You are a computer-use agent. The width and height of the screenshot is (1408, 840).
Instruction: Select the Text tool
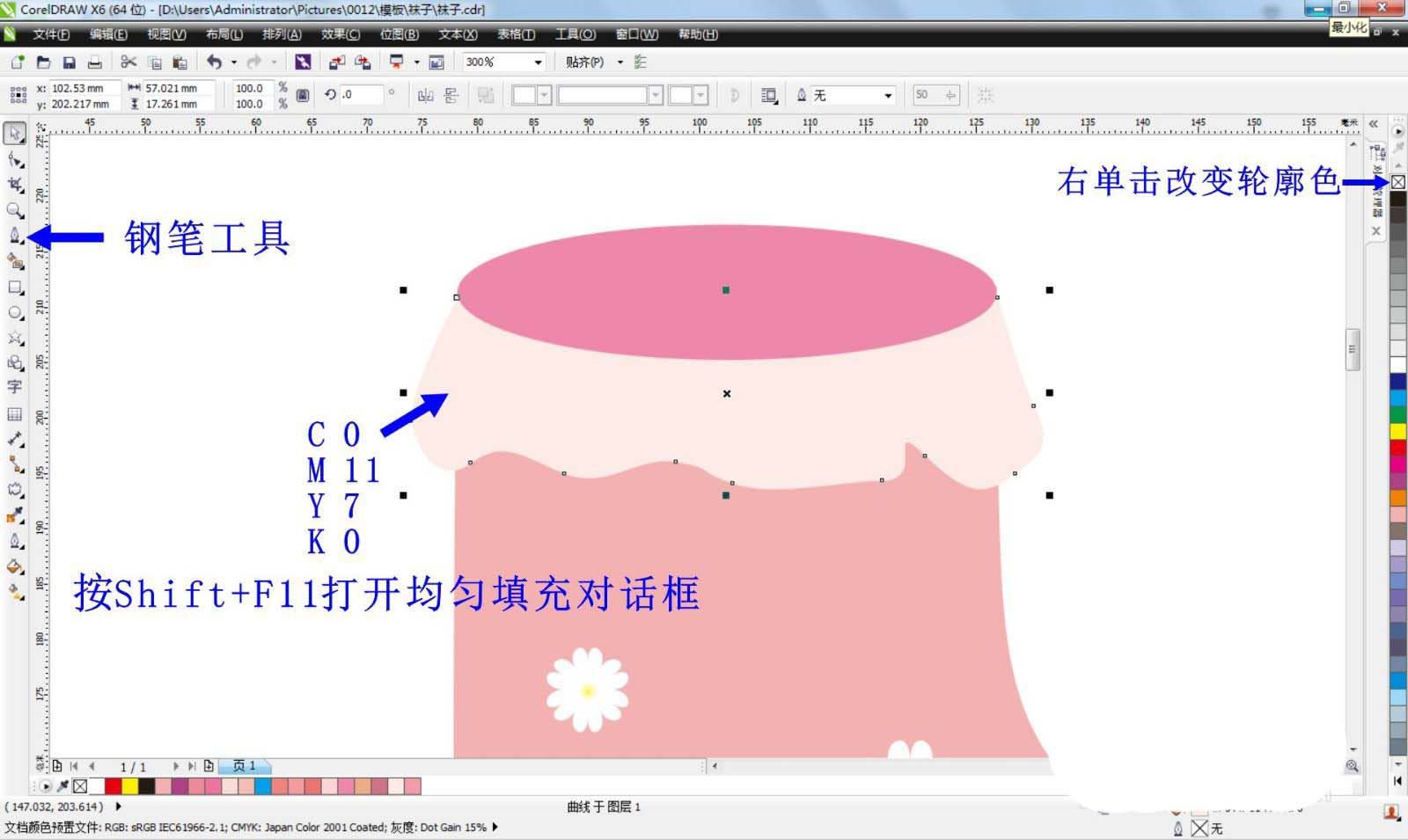pyautogui.click(x=15, y=384)
